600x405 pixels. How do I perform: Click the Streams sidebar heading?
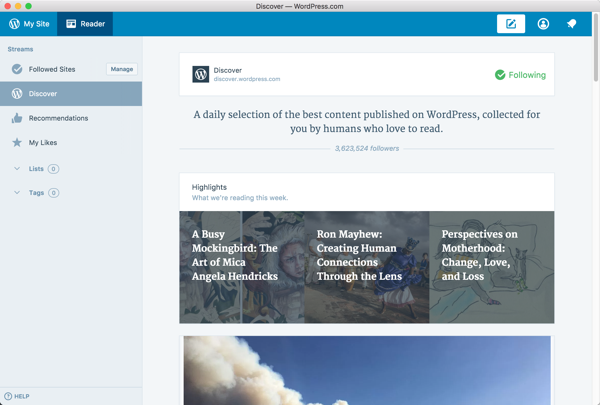pyautogui.click(x=20, y=49)
